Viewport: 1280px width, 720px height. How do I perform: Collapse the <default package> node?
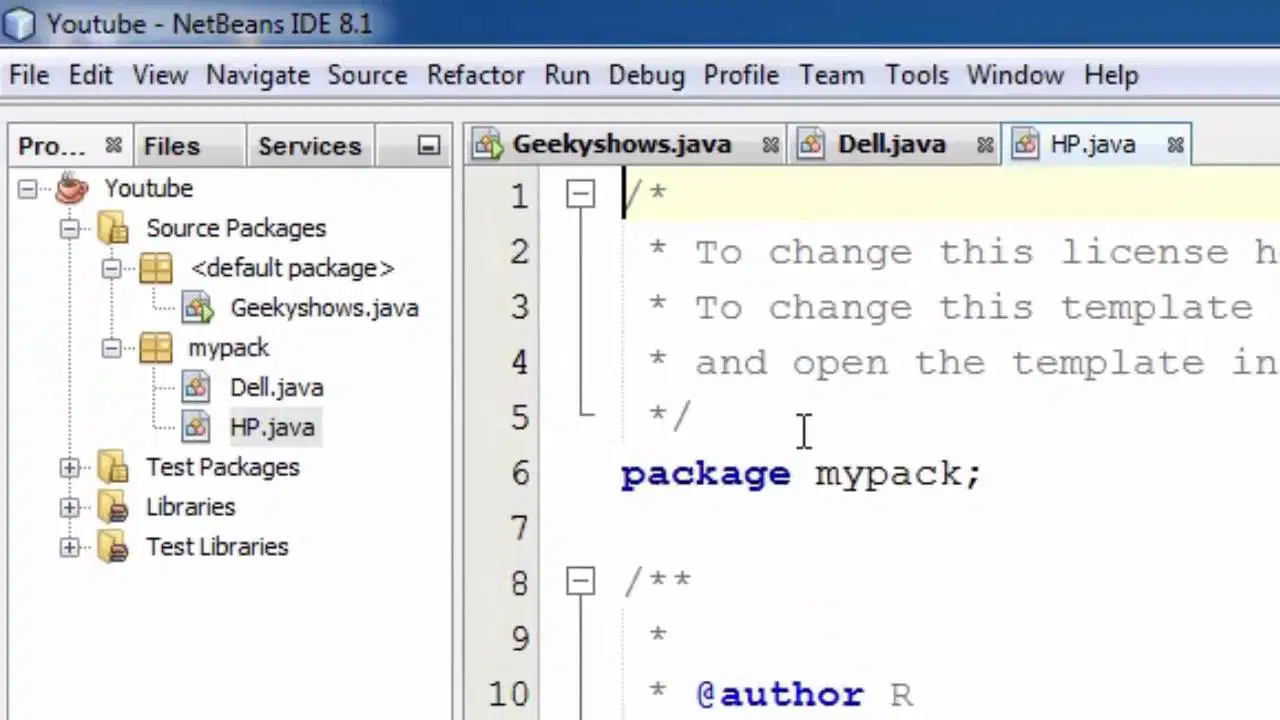(111, 268)
